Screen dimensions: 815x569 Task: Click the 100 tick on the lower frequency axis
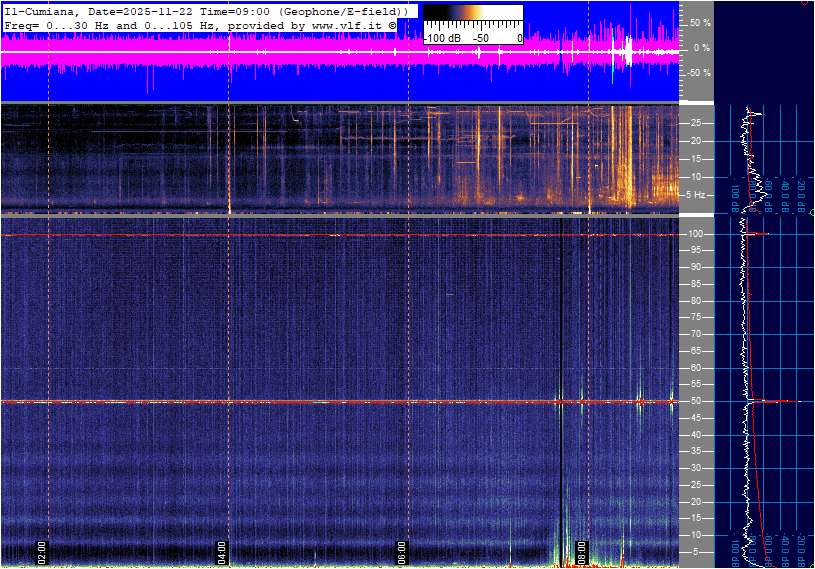click(x=696, y=234)
